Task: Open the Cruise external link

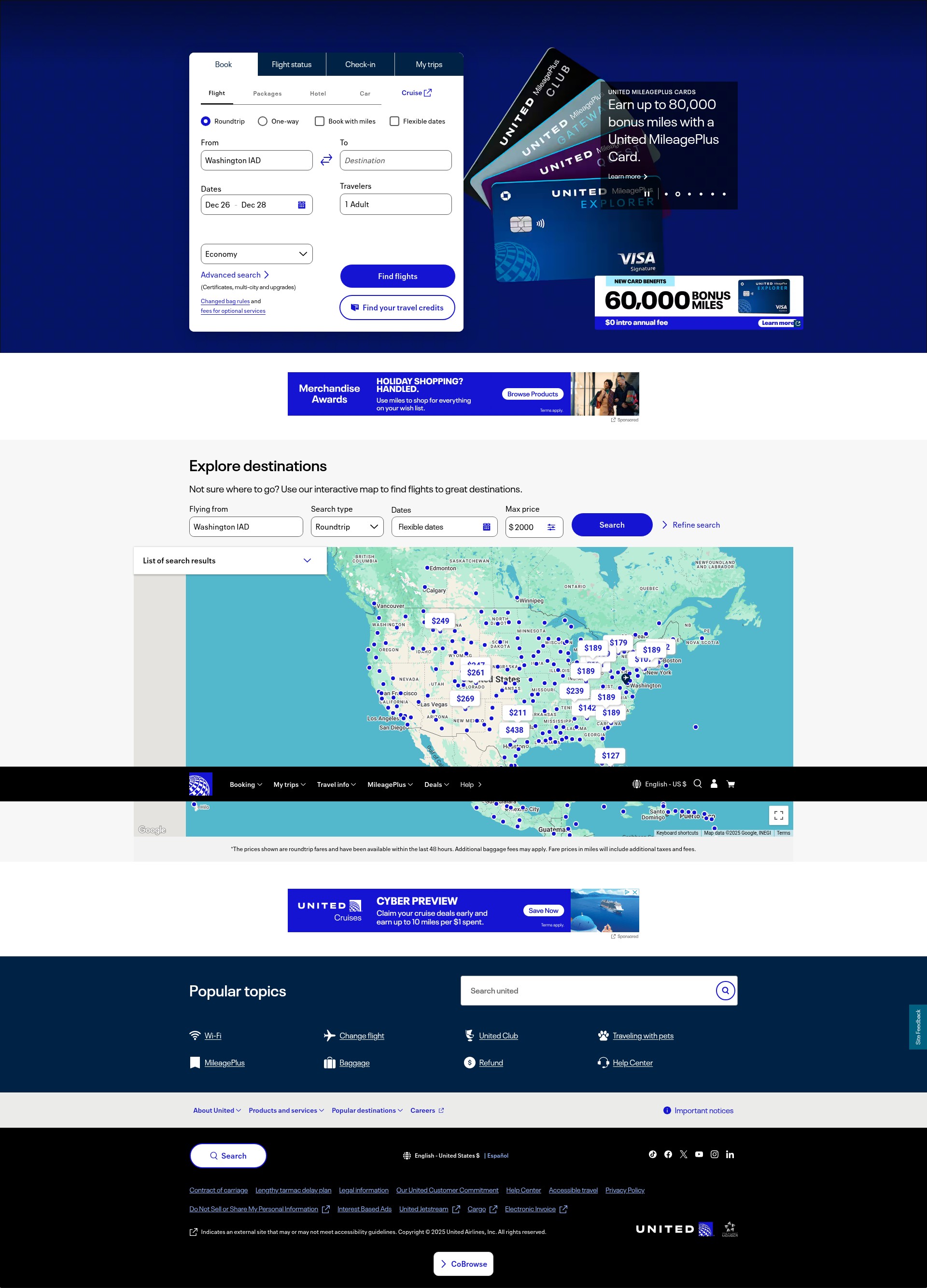Action: pos(416,93)
